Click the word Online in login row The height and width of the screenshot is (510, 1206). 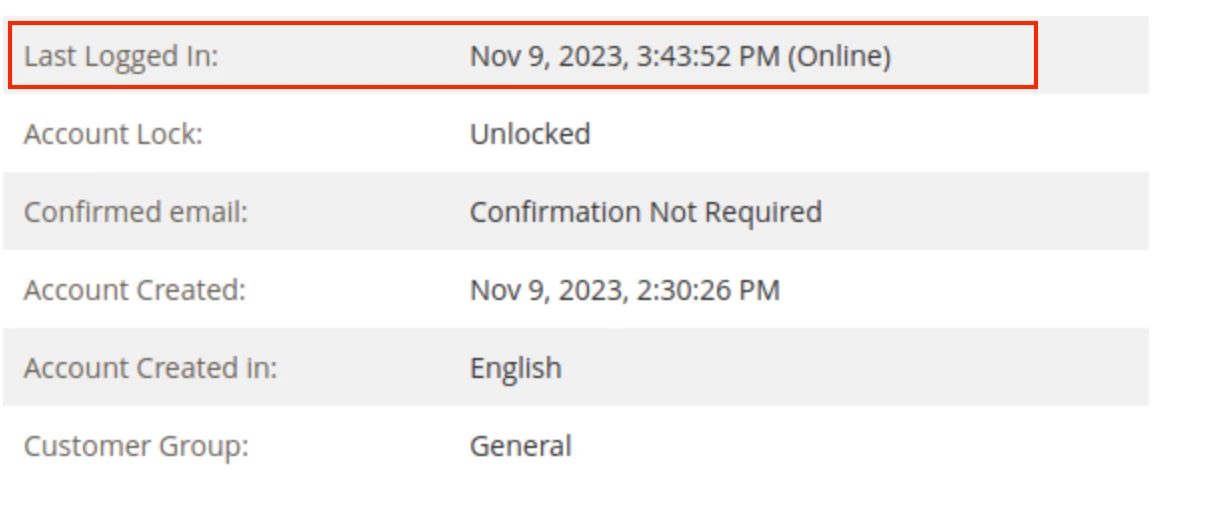tap(839, 57)
